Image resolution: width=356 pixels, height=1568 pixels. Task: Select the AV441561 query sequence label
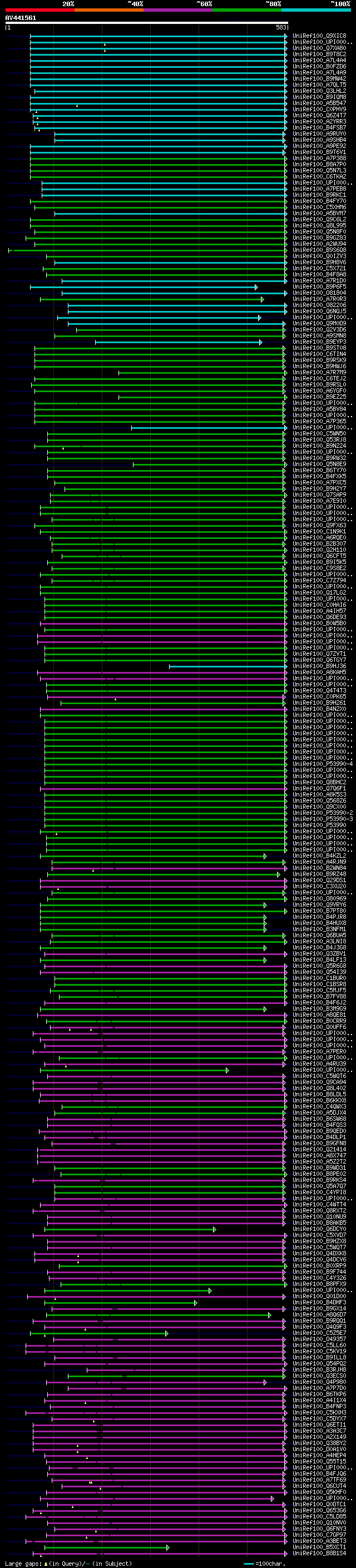(x=21, y=18)
